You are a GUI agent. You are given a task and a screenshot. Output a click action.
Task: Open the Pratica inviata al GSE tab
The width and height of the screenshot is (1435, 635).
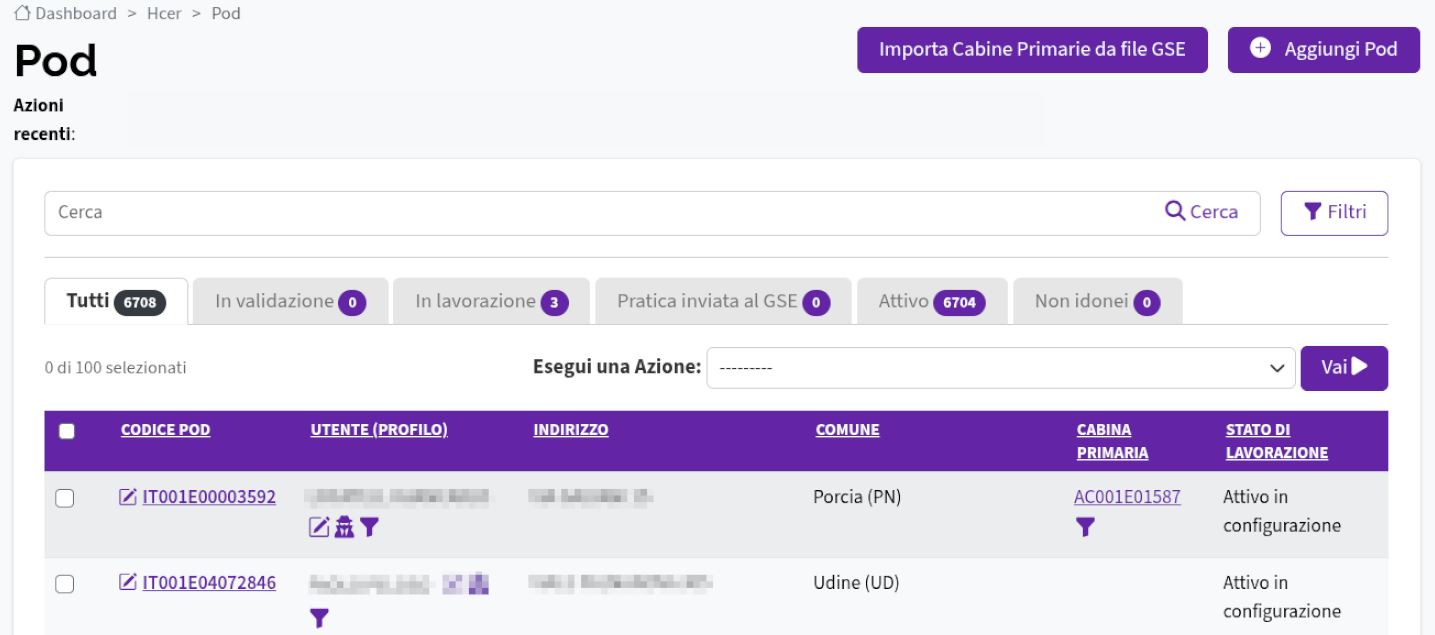(x=723, y=301)
